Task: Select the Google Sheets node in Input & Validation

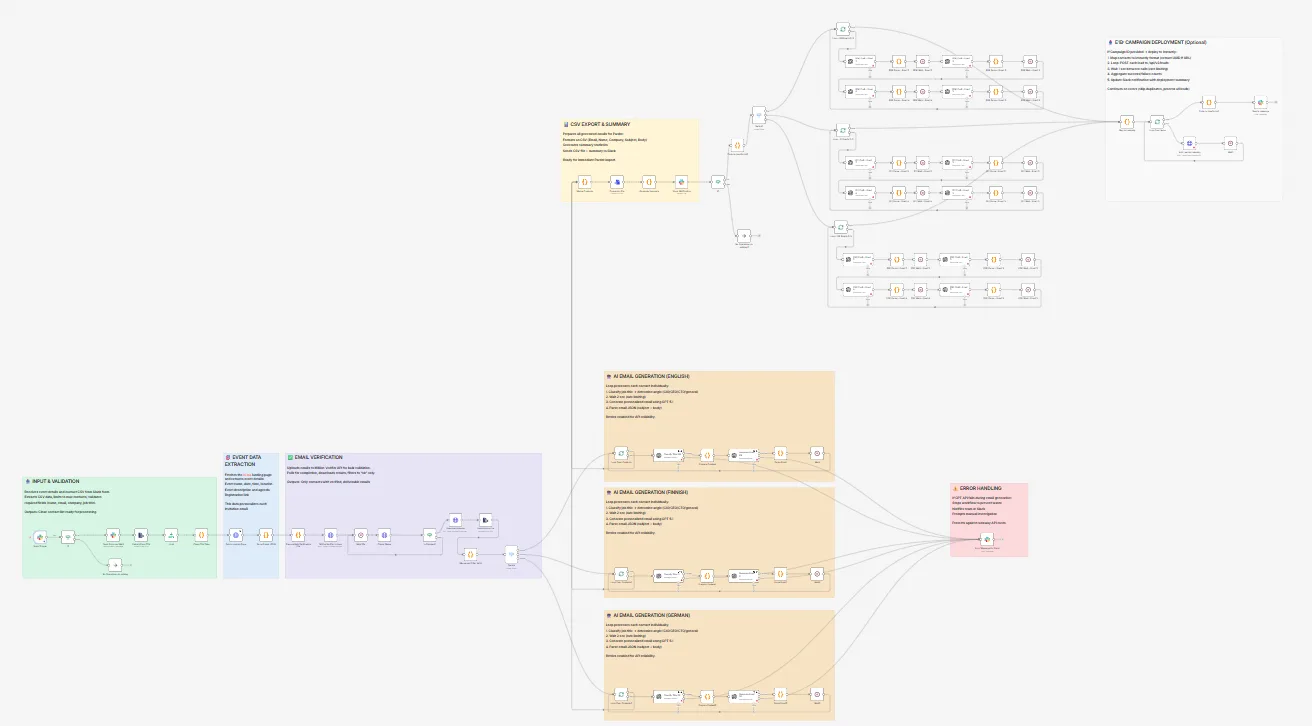Action: tap(112, 536)
